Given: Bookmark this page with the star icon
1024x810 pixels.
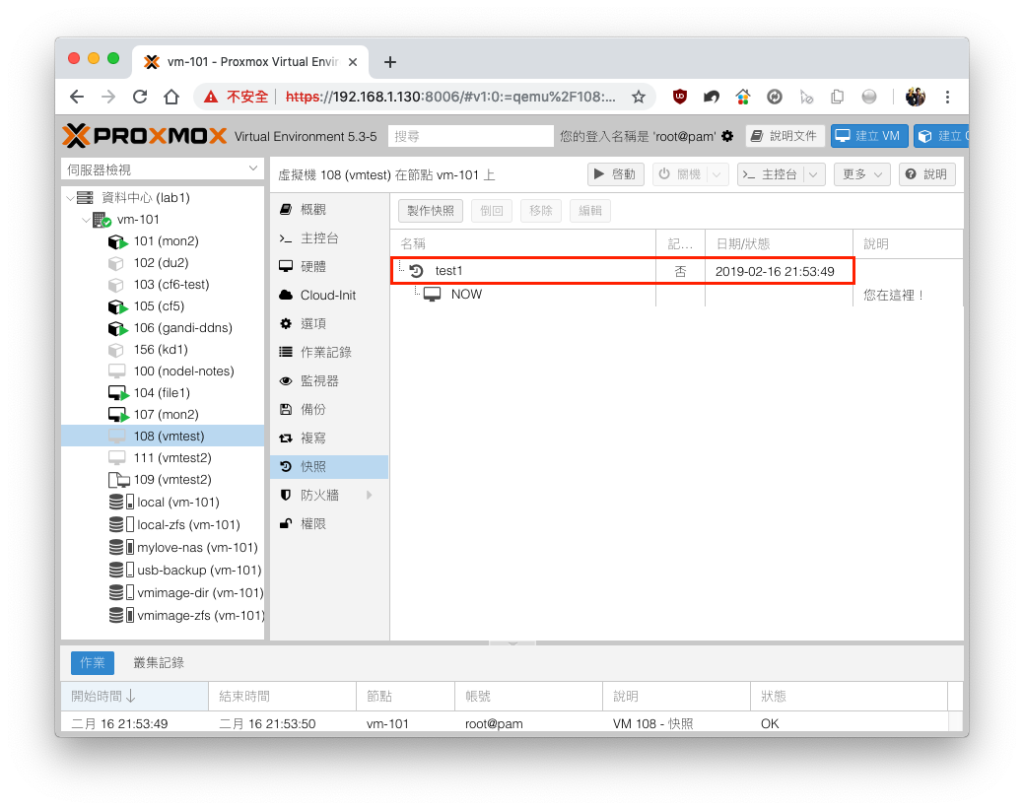Looking at the screenshot, I should pyautogui.click(x=639, y=97).
